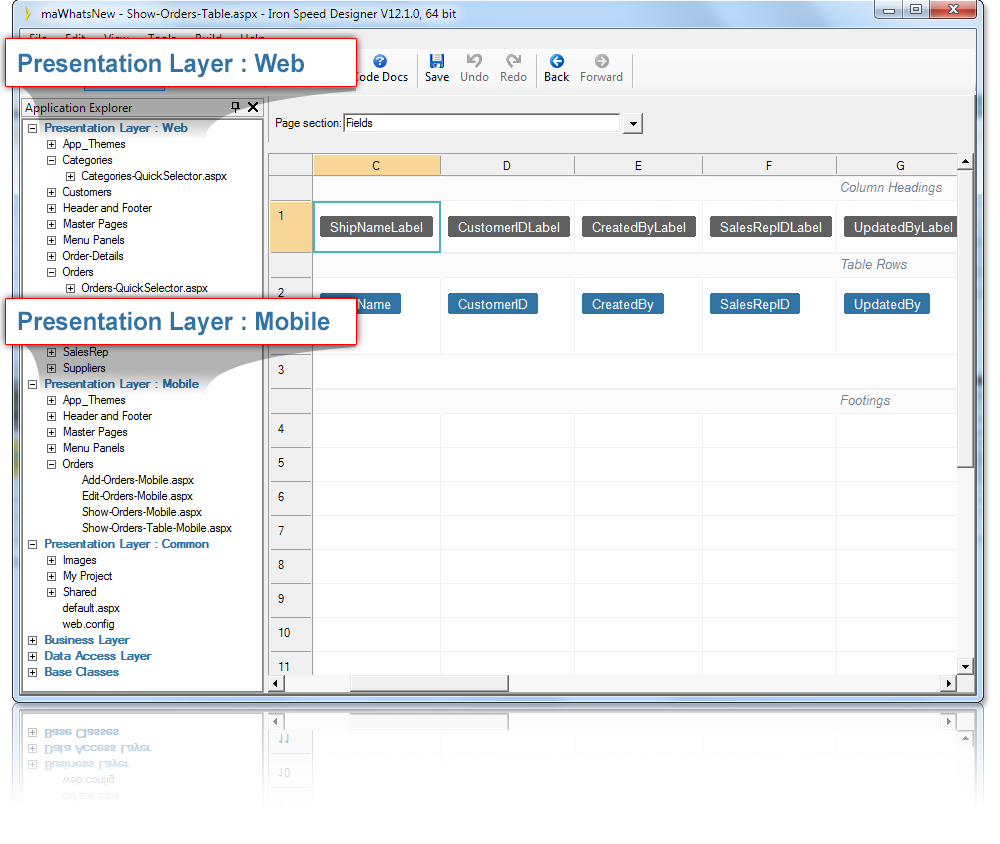Open the Page section Fields dropdown

click(x=633, y=122)
